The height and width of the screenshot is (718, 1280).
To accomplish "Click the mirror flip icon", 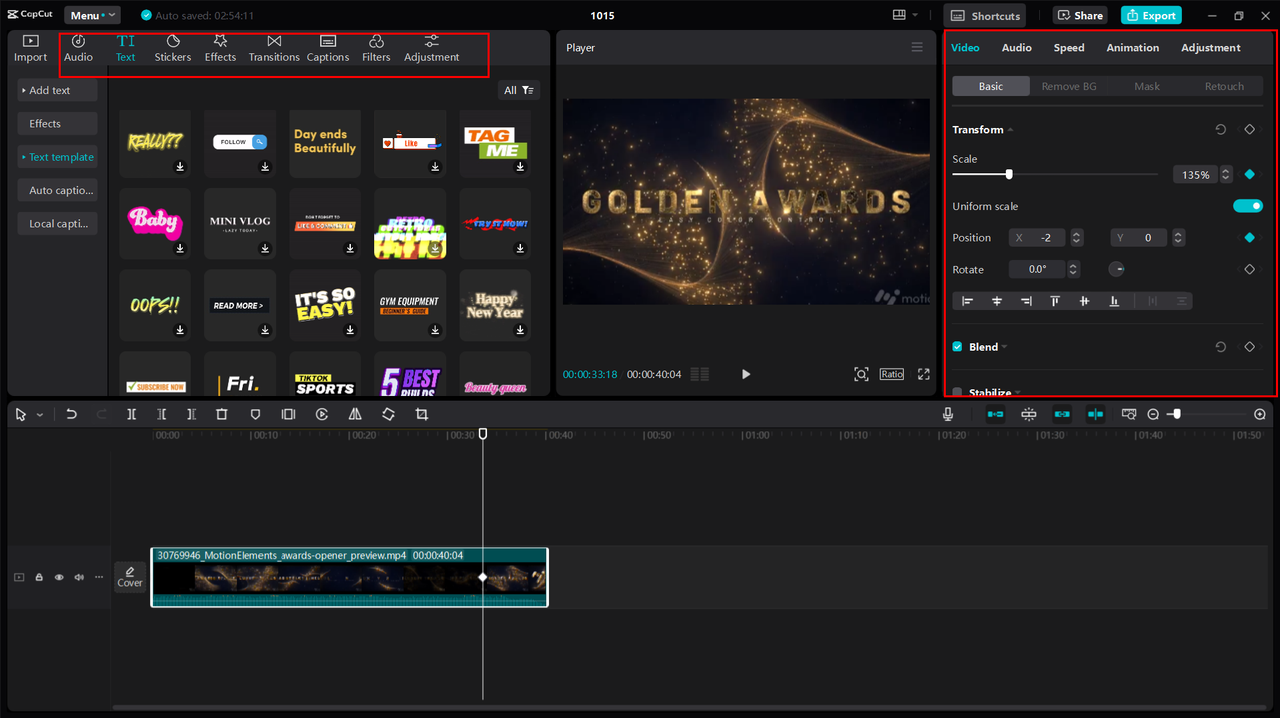I will click(x=355, y=414).
